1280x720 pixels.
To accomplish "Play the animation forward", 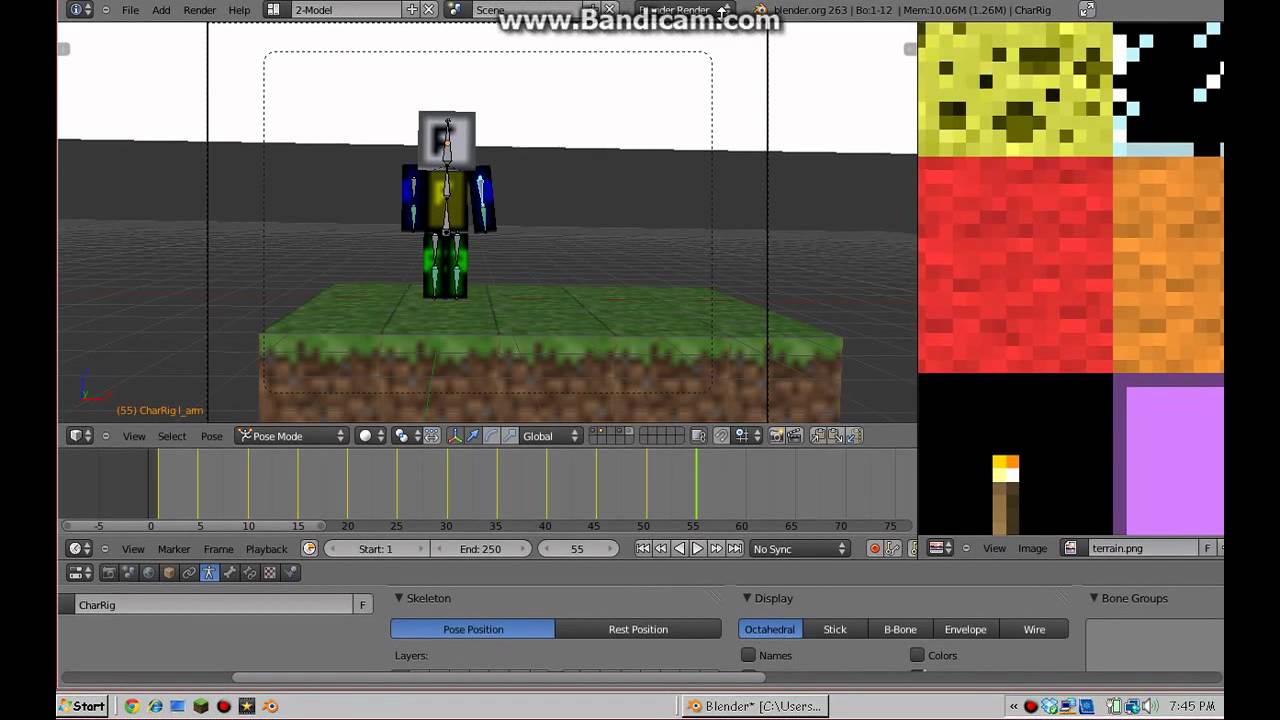I will [698, 549].
